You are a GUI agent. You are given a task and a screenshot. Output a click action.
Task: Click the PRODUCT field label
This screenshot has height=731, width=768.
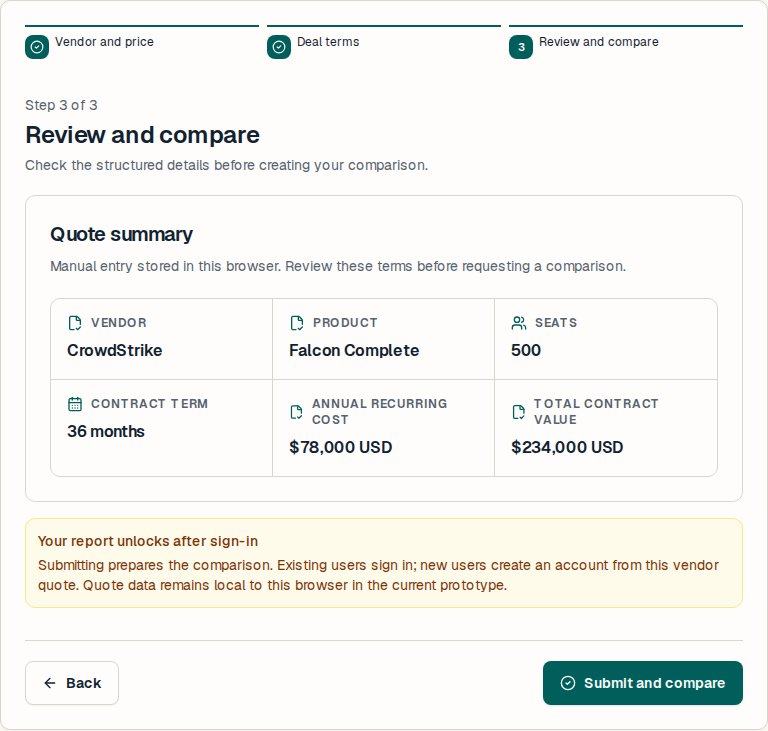tap(345, 323)
